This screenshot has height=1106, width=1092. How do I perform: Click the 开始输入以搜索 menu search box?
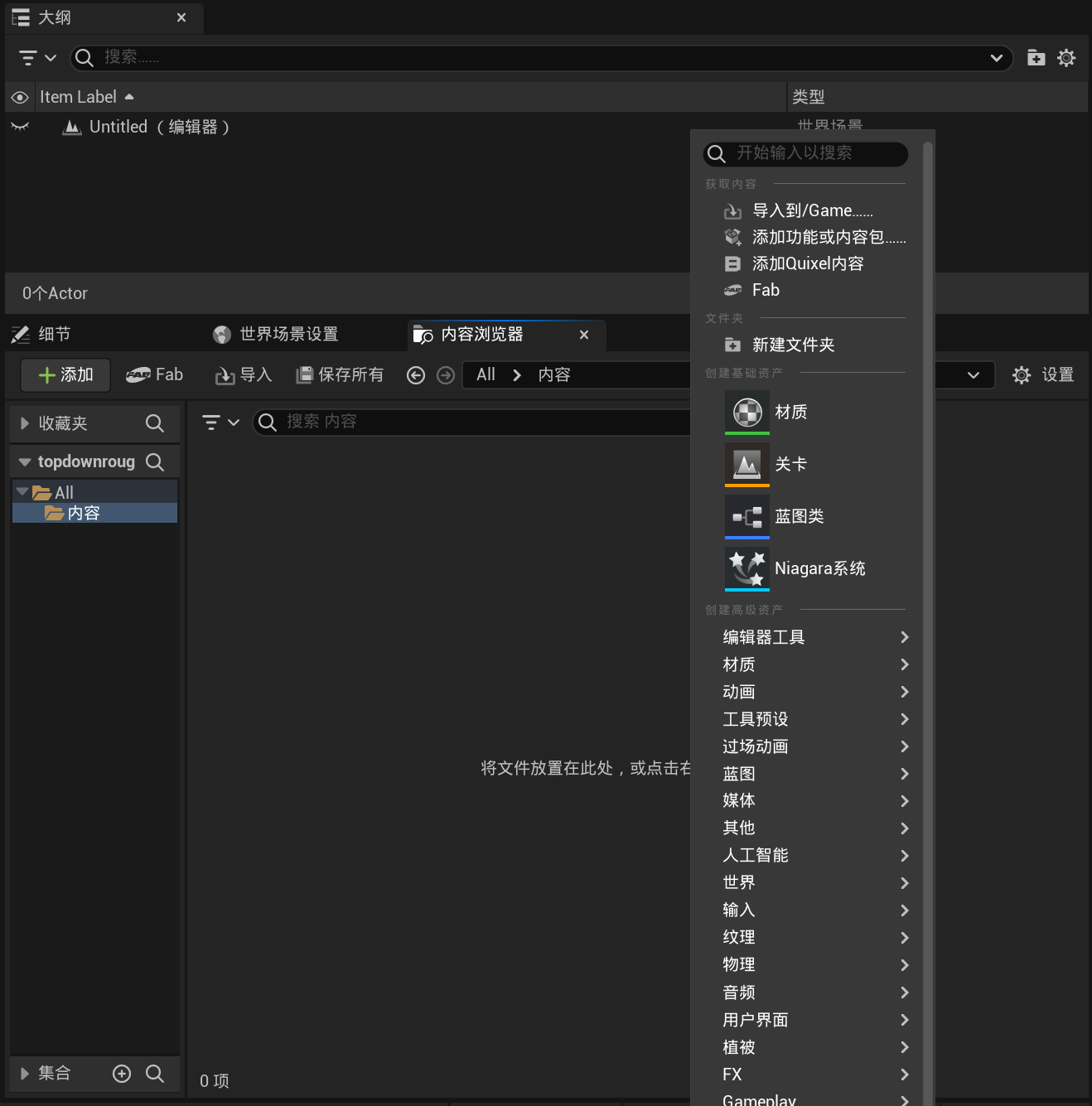(805, 153)
